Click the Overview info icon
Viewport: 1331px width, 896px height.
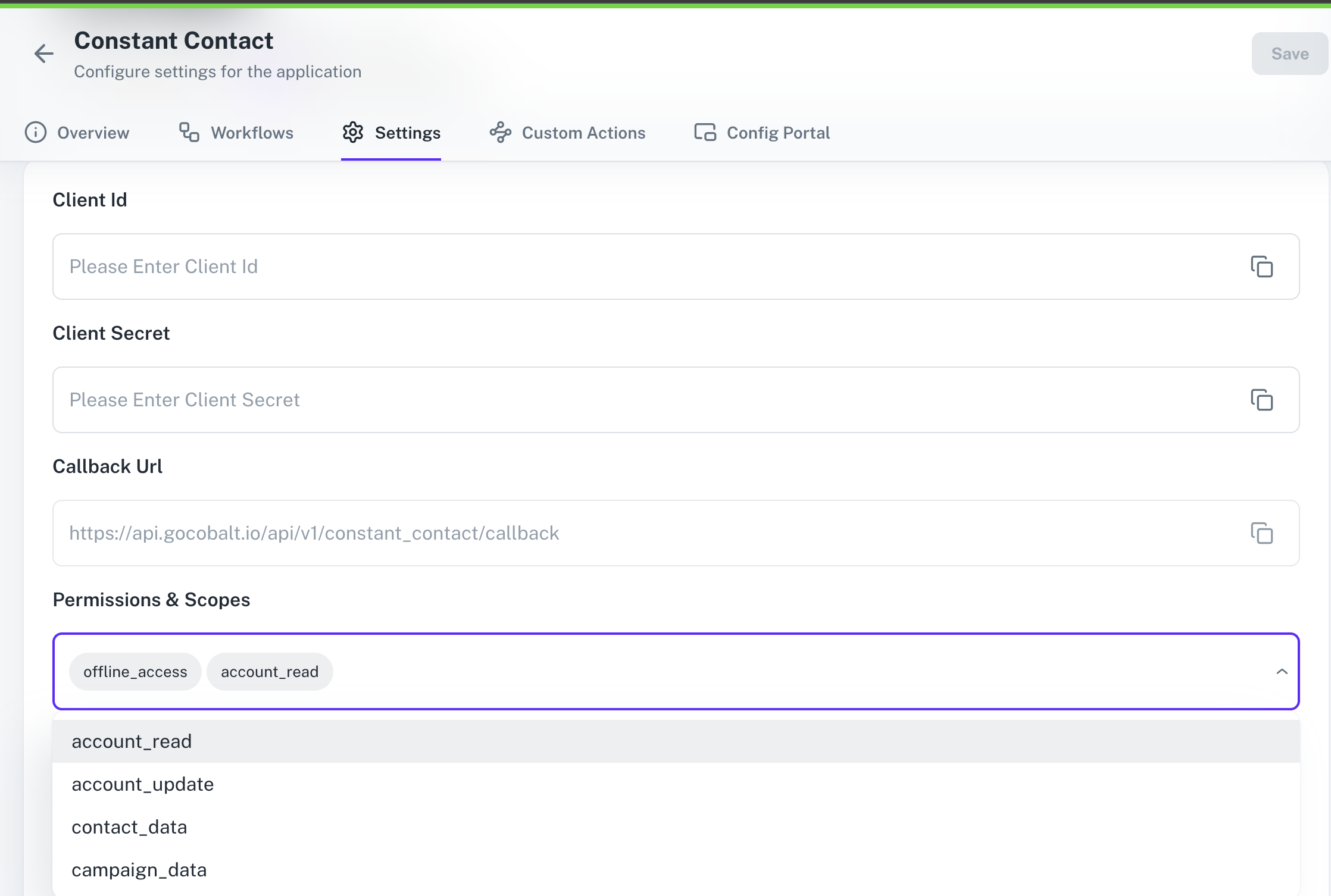(x=36, y=132)
